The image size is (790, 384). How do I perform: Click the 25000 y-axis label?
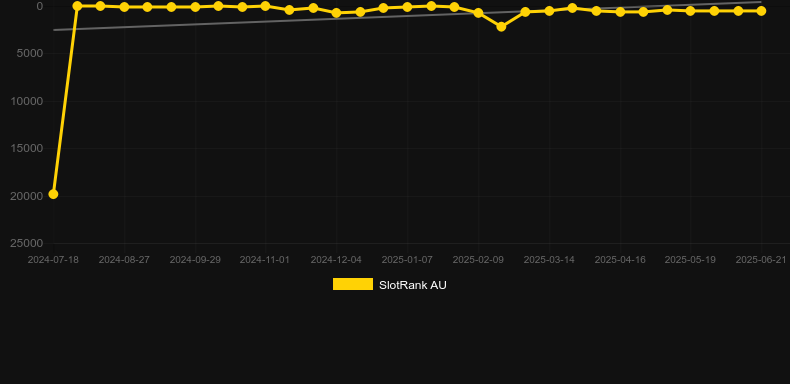27,243
